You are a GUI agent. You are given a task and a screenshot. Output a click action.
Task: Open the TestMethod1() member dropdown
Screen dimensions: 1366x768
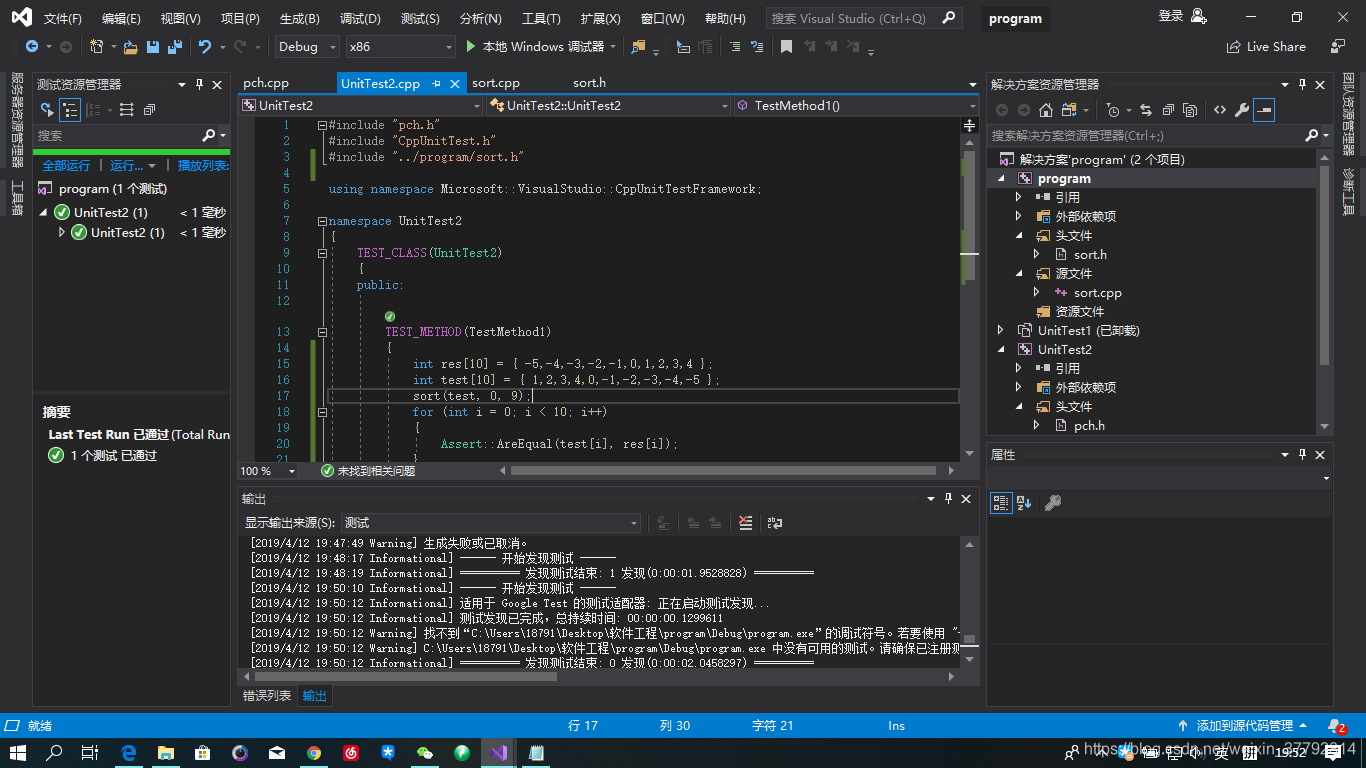(x=856, y=105)
